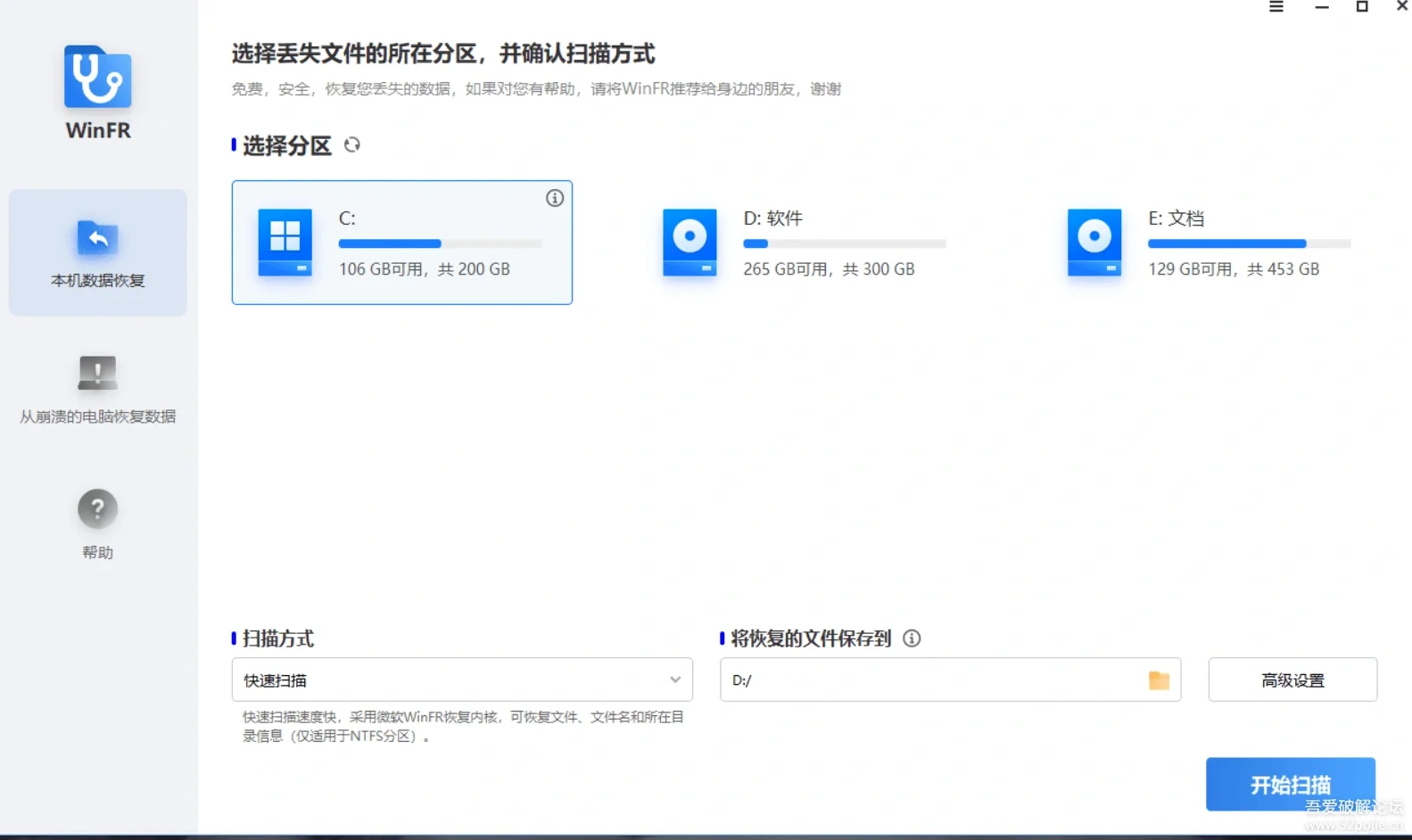Image resolution: width=1412 pixels, height=840 pixels.
Task: Click the disk icon for D: 软件
Action: (x=690, y=243)
